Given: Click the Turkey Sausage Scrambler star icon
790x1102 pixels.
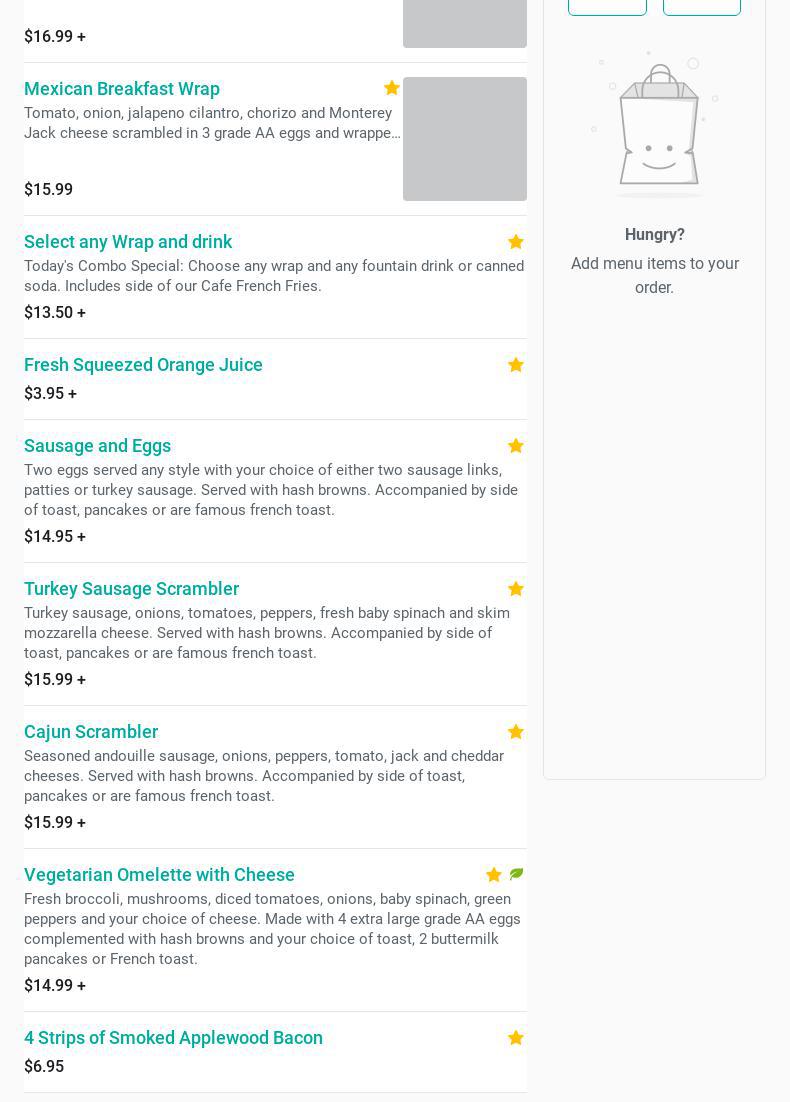Looking at the screenshot, I should (516, 589).
